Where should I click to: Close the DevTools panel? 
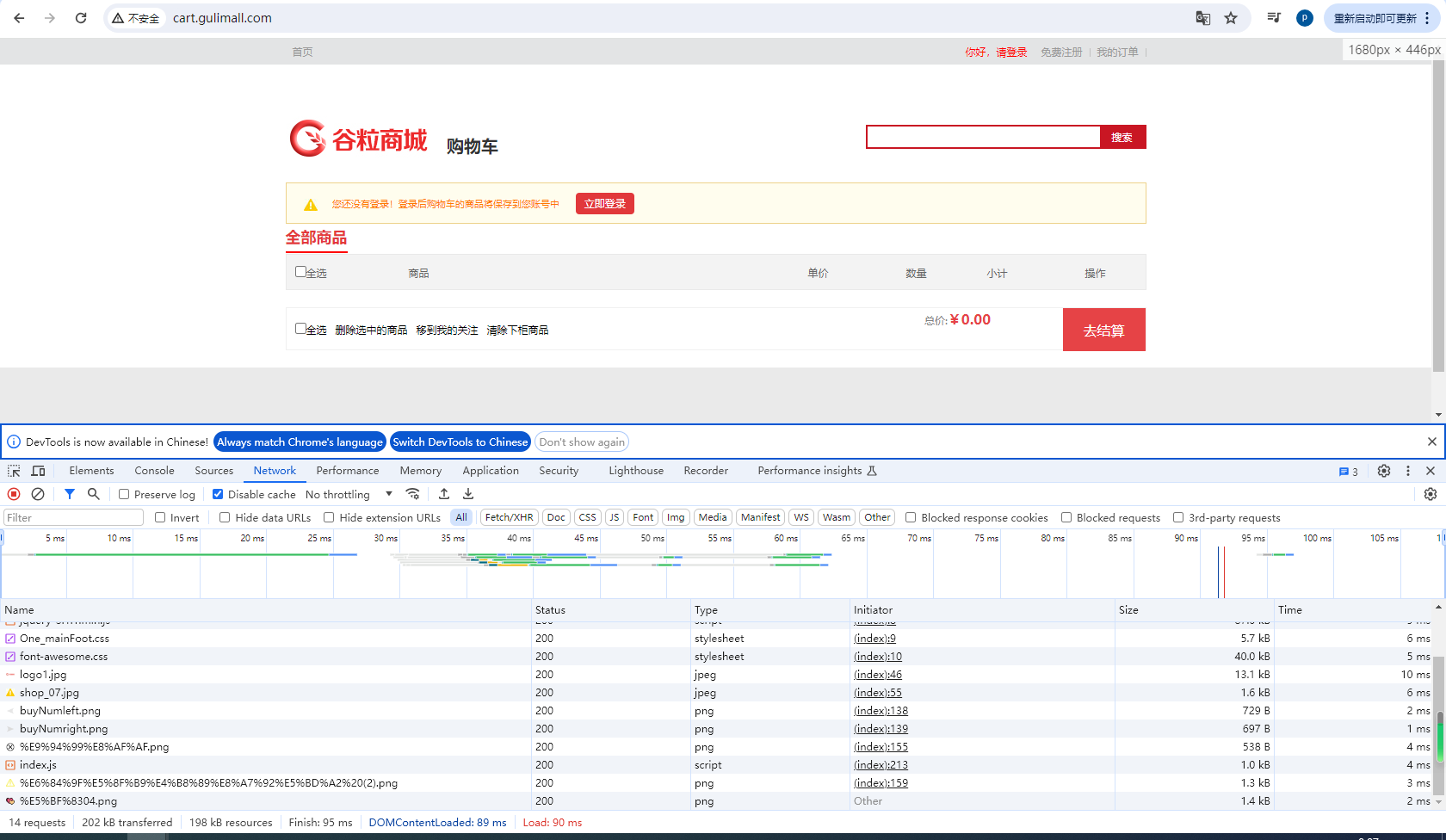pyautogui.click(x=1431, y=471)
